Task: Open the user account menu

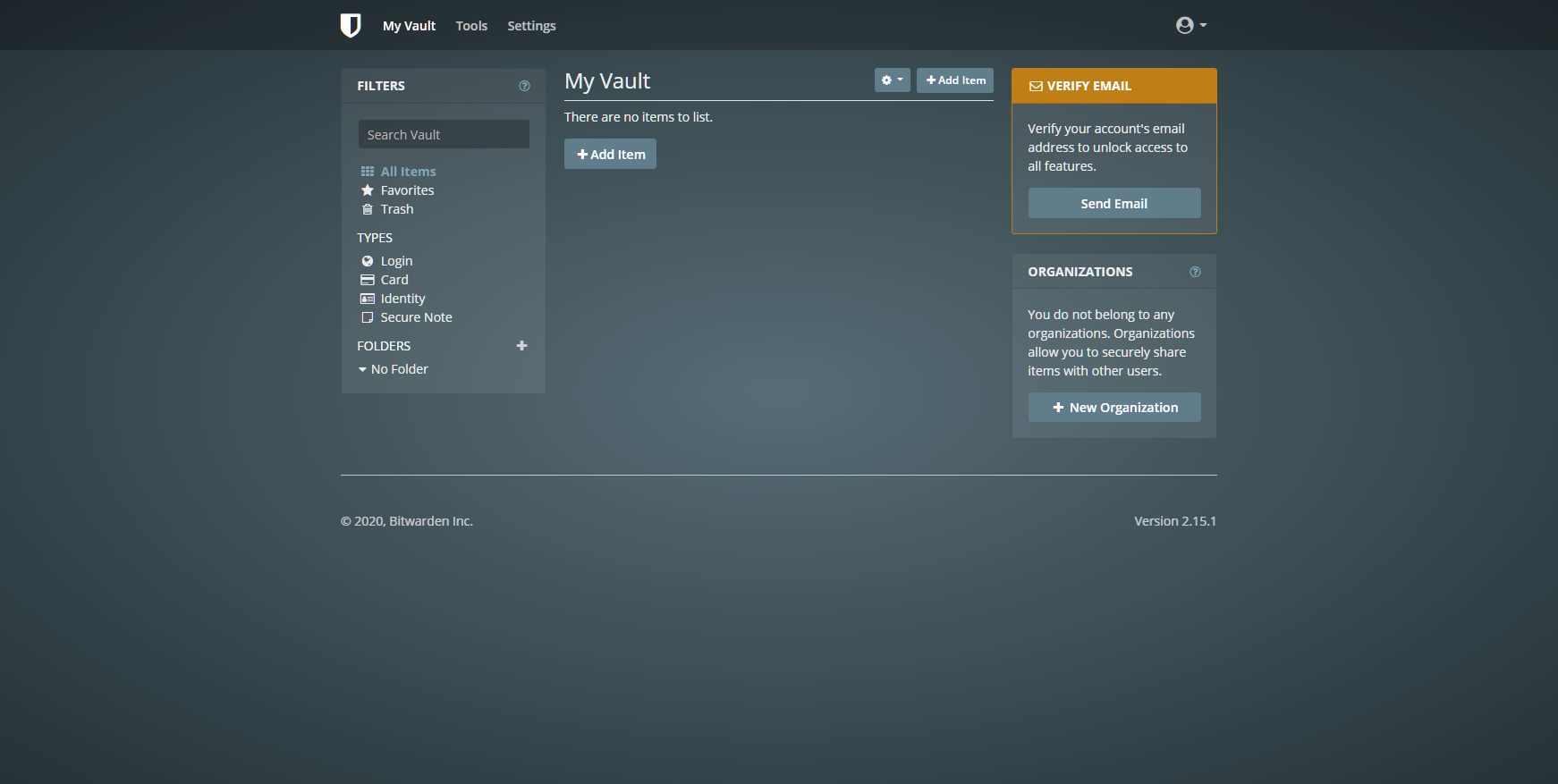Action: [x=1190, y=25]
